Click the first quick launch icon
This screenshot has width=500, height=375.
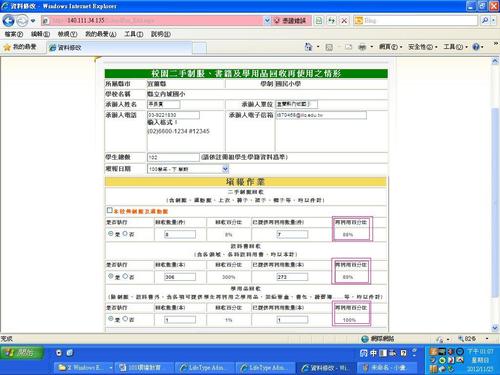click(59, 353)
